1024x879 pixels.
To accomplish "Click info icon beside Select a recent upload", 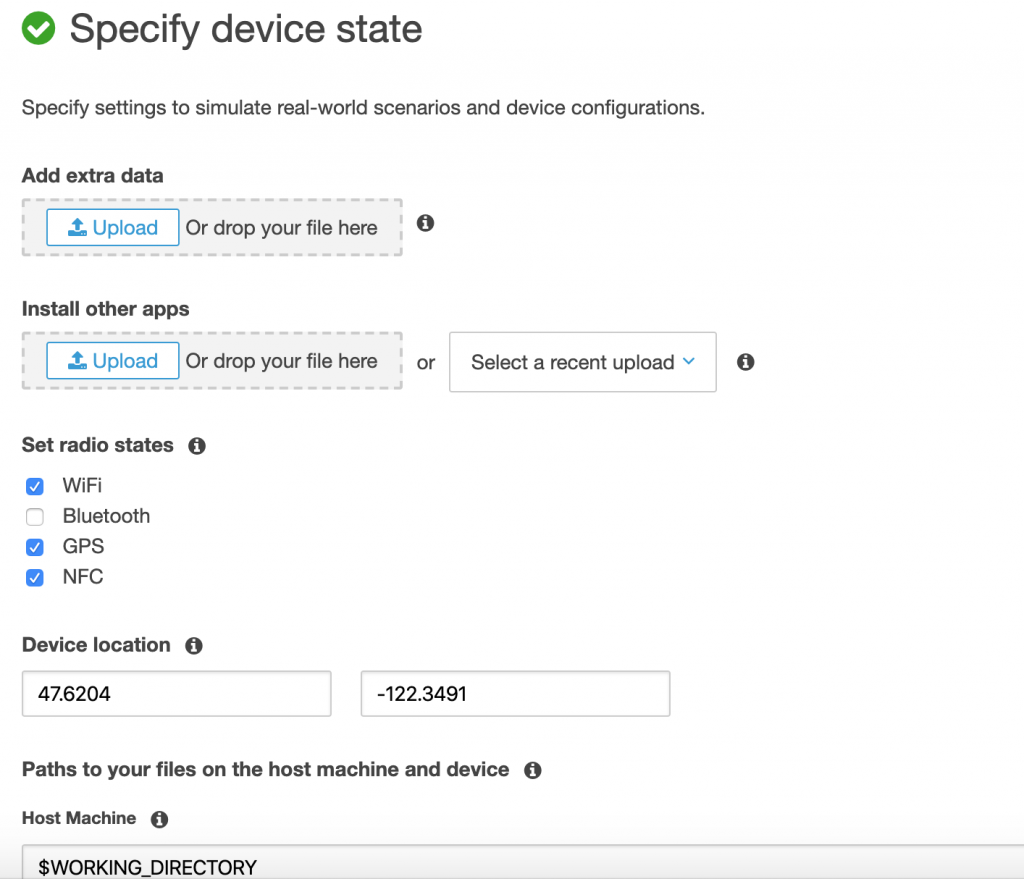I will point(745,362).
